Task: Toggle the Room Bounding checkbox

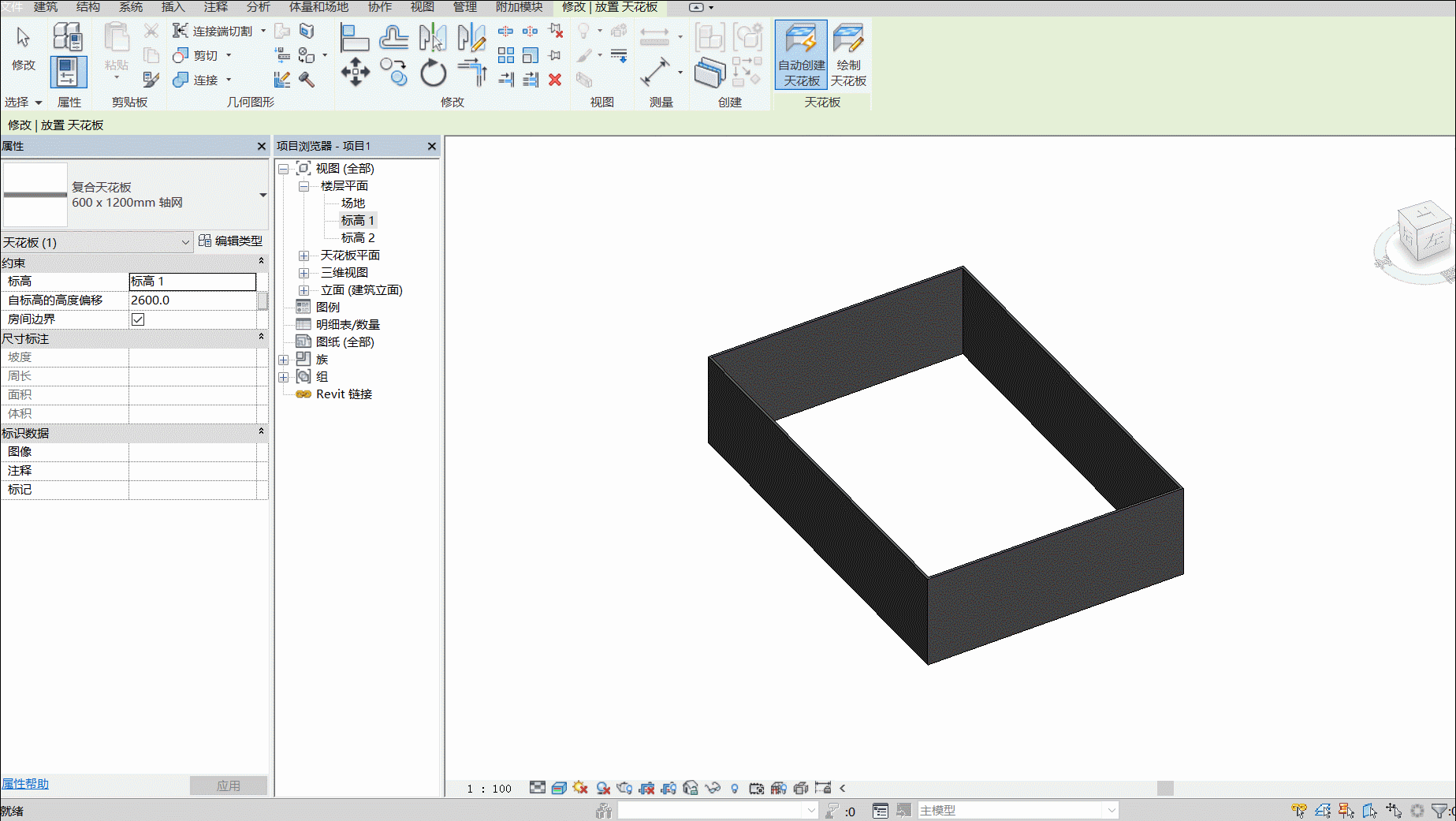Action: (x=138, y=319)
